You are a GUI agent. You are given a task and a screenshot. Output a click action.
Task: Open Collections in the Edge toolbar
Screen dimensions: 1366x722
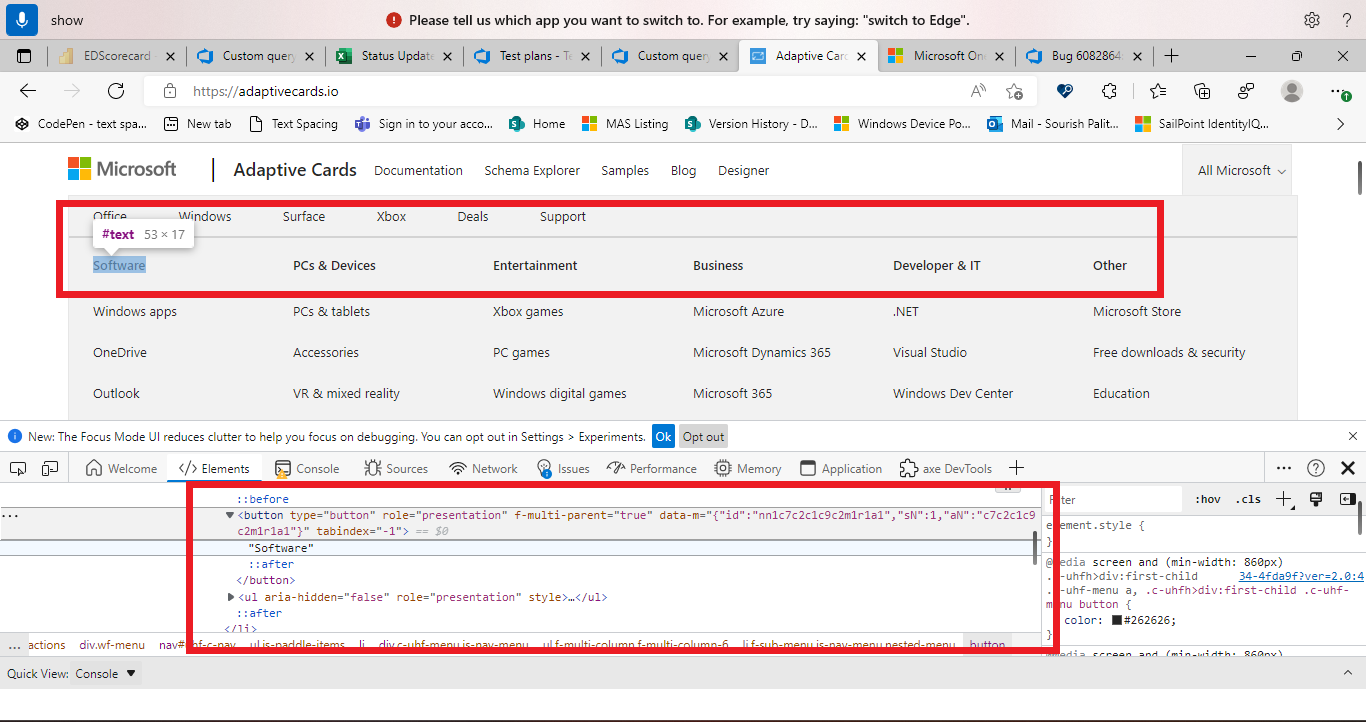(1200, 90)
